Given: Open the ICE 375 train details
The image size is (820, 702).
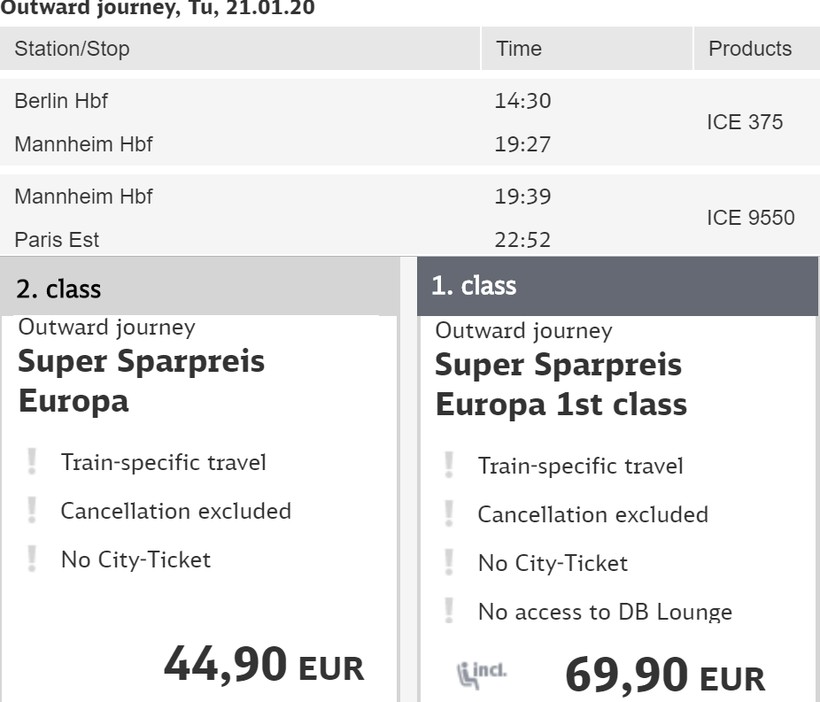Looking at the screenshot, I should point(744,123).
